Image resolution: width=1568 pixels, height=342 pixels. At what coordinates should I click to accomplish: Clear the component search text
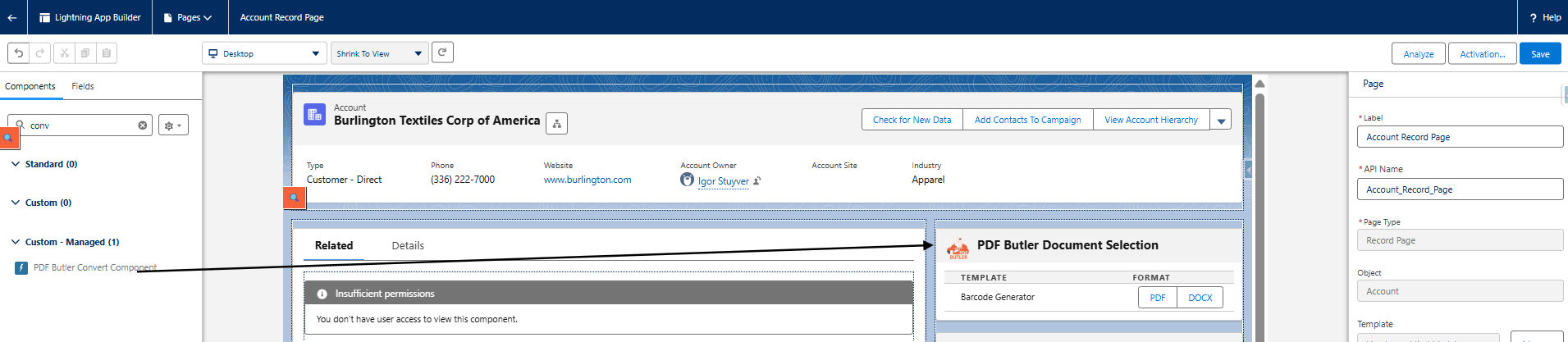[143, 125]
